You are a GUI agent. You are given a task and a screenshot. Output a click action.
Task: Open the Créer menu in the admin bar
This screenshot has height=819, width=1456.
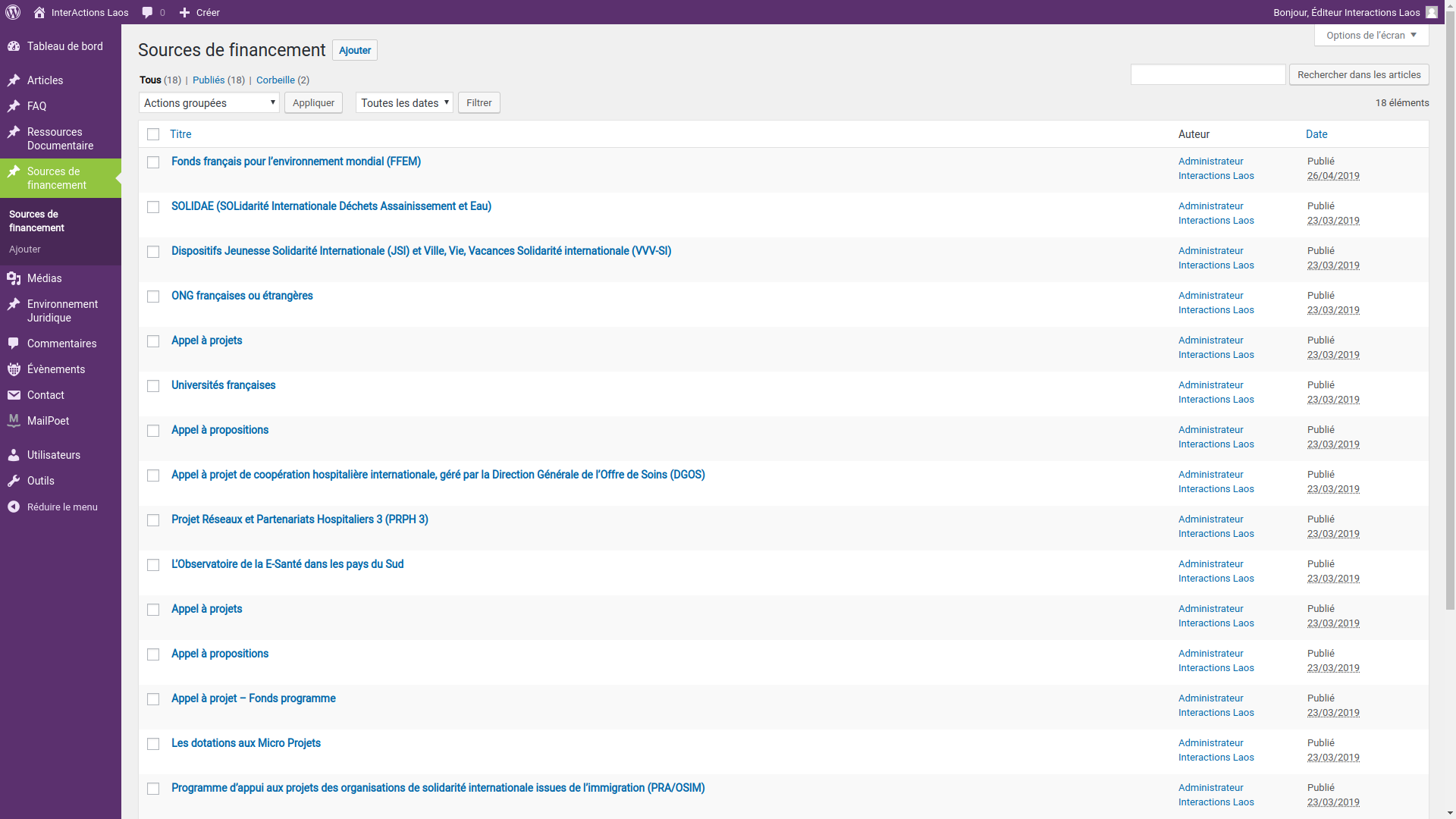199,12
